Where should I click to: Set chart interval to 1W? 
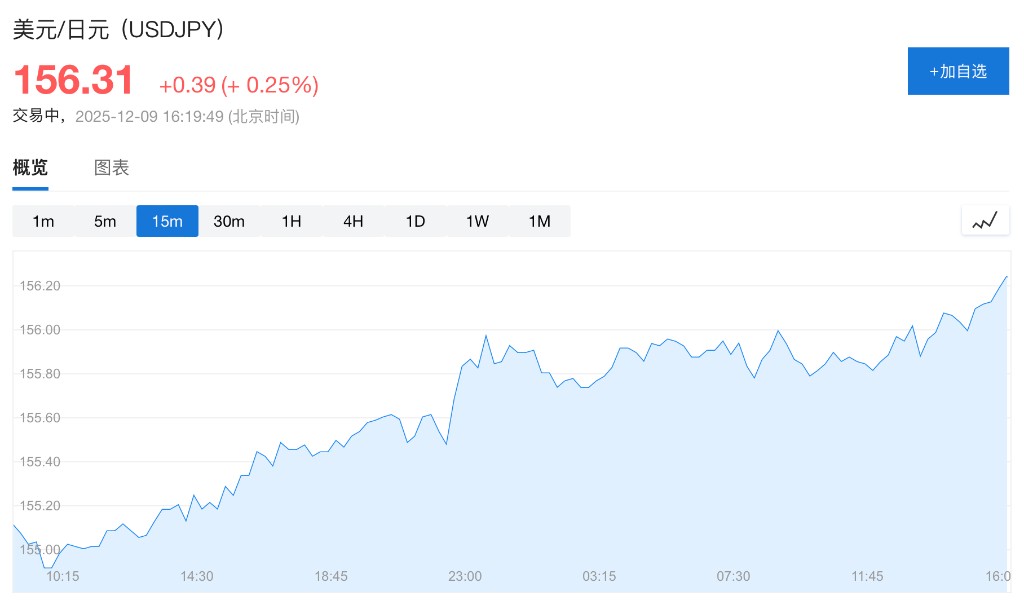(477, 221)
